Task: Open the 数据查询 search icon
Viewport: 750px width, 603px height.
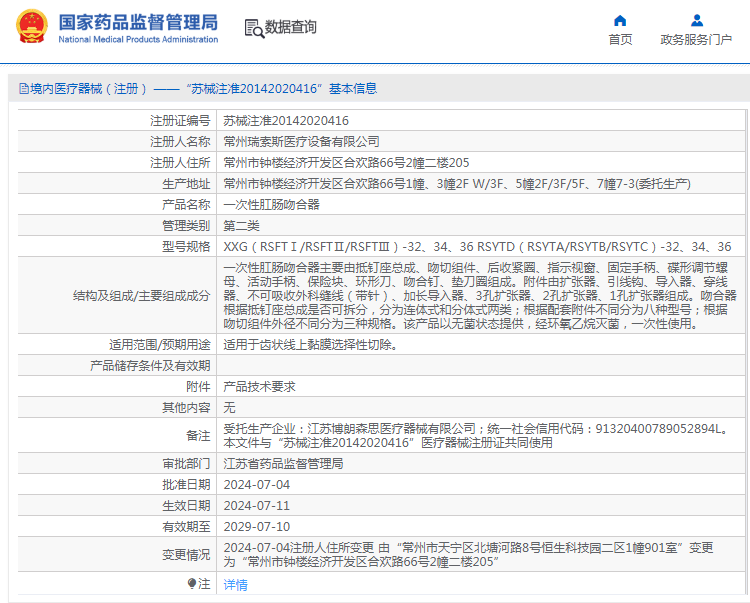Action: [x=254, y=29]
